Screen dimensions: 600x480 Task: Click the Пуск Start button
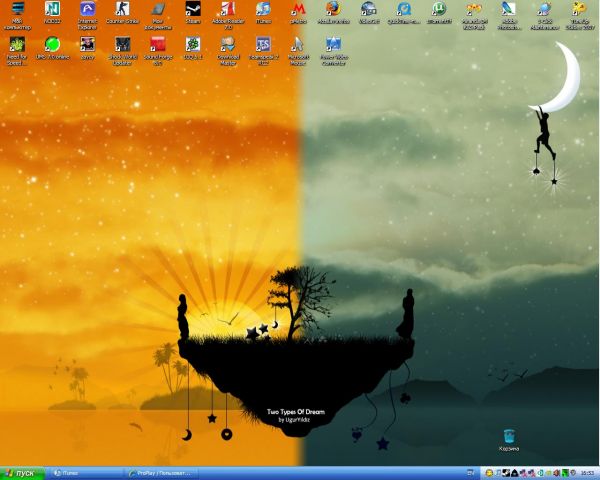(x=22, y=472)
